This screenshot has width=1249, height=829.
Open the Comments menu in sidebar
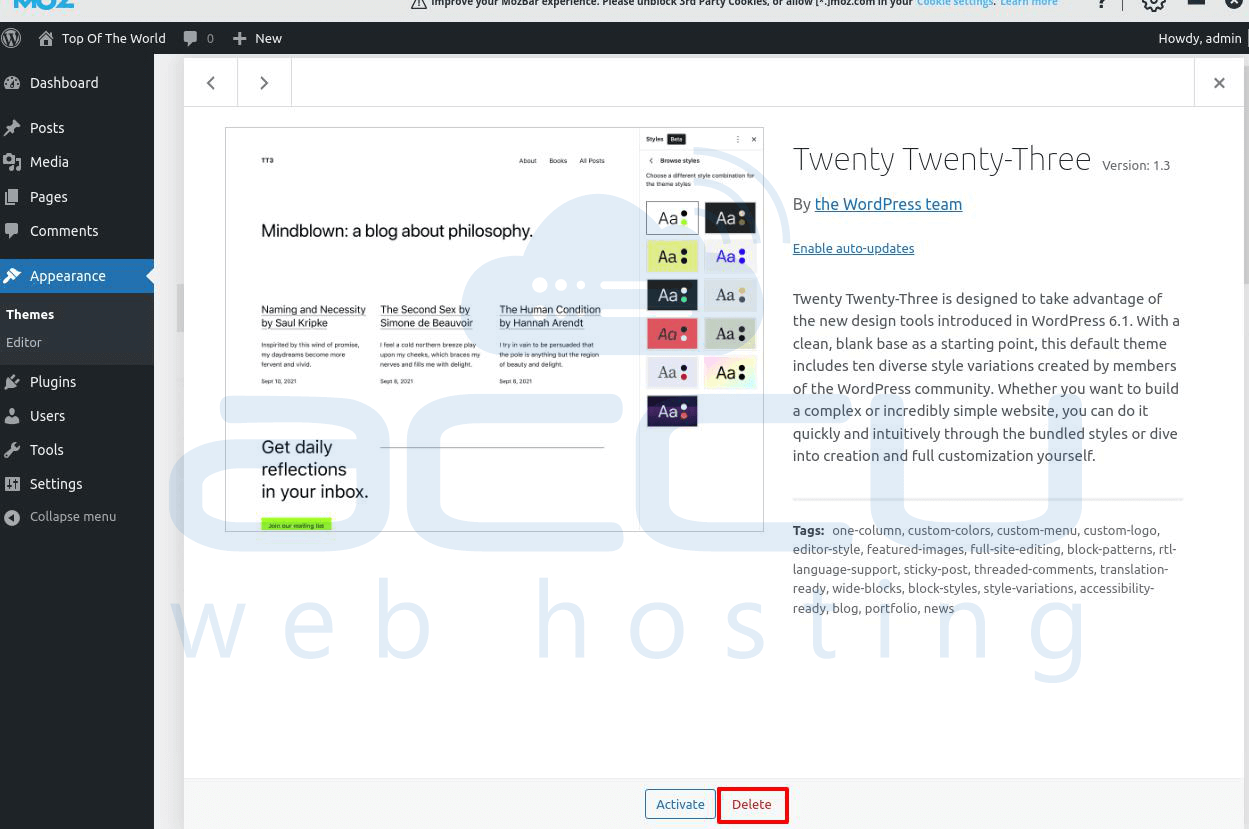coord(77,231)
